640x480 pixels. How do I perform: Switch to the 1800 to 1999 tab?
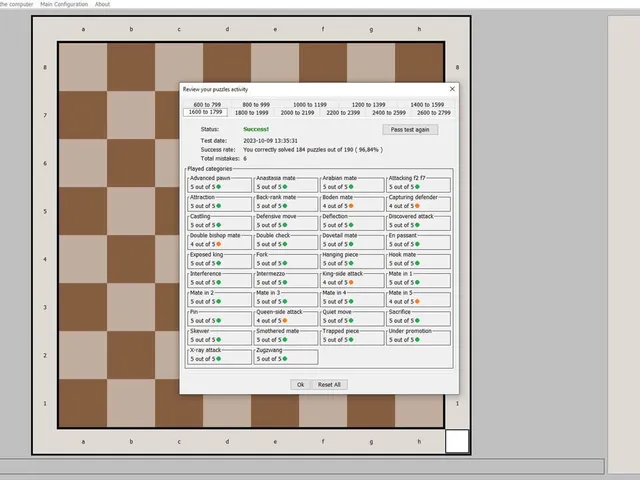point(251,113)
